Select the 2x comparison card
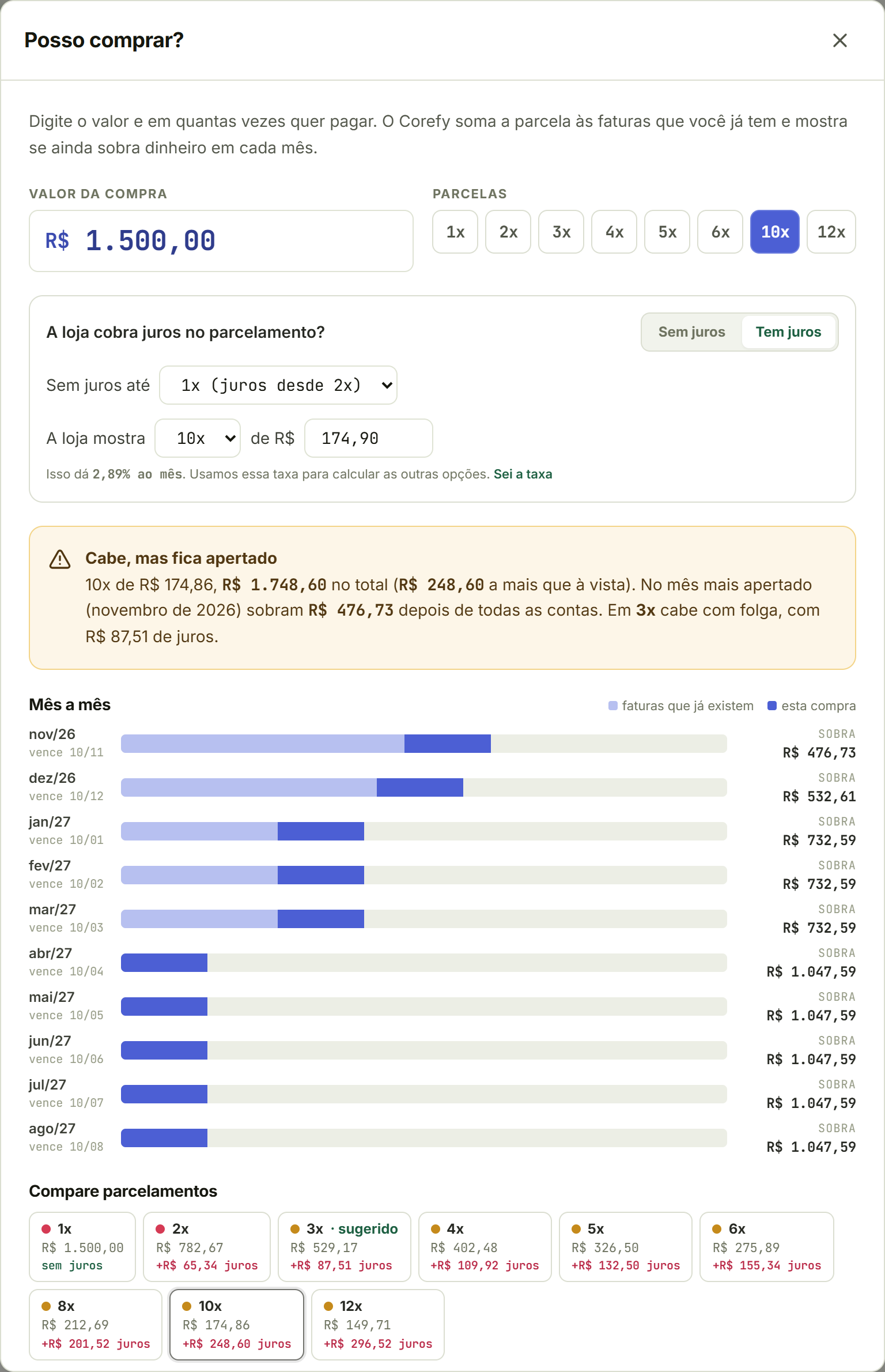Viewport: 885px width, 1372px height. point(207,1247)
